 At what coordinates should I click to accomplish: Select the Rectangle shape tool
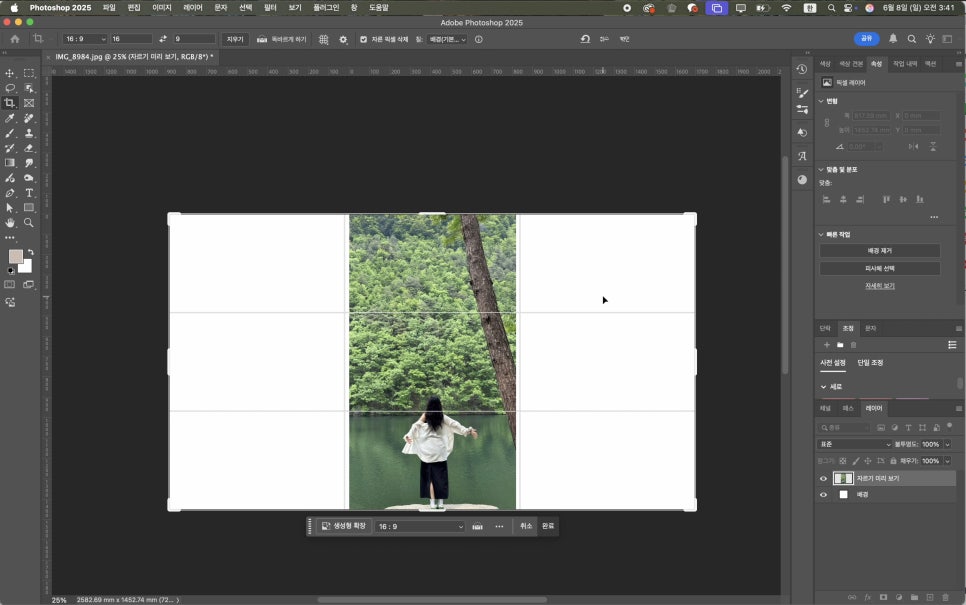click(29, 208)
